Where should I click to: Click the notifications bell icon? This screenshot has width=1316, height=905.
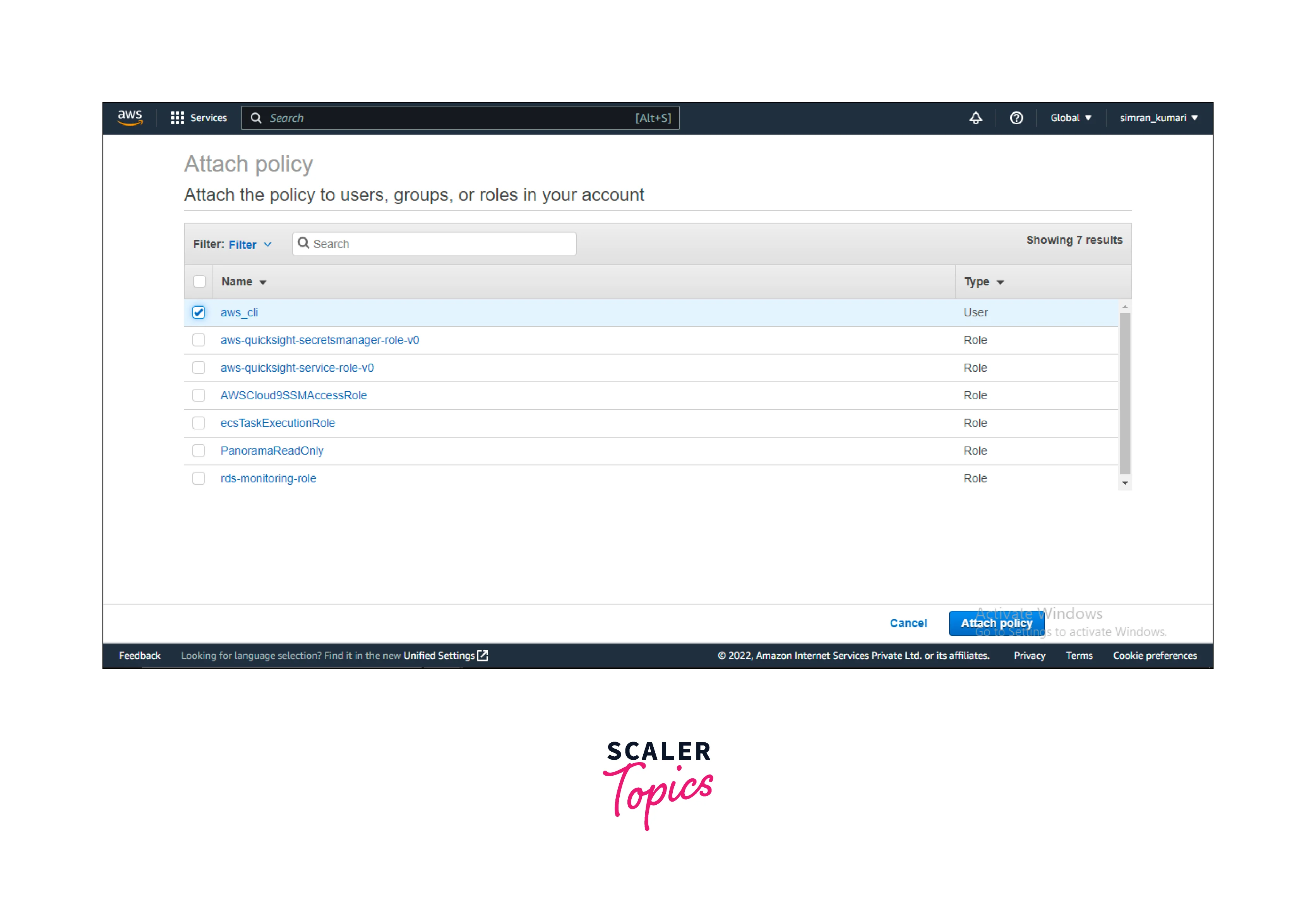click(x=975, y=118)
